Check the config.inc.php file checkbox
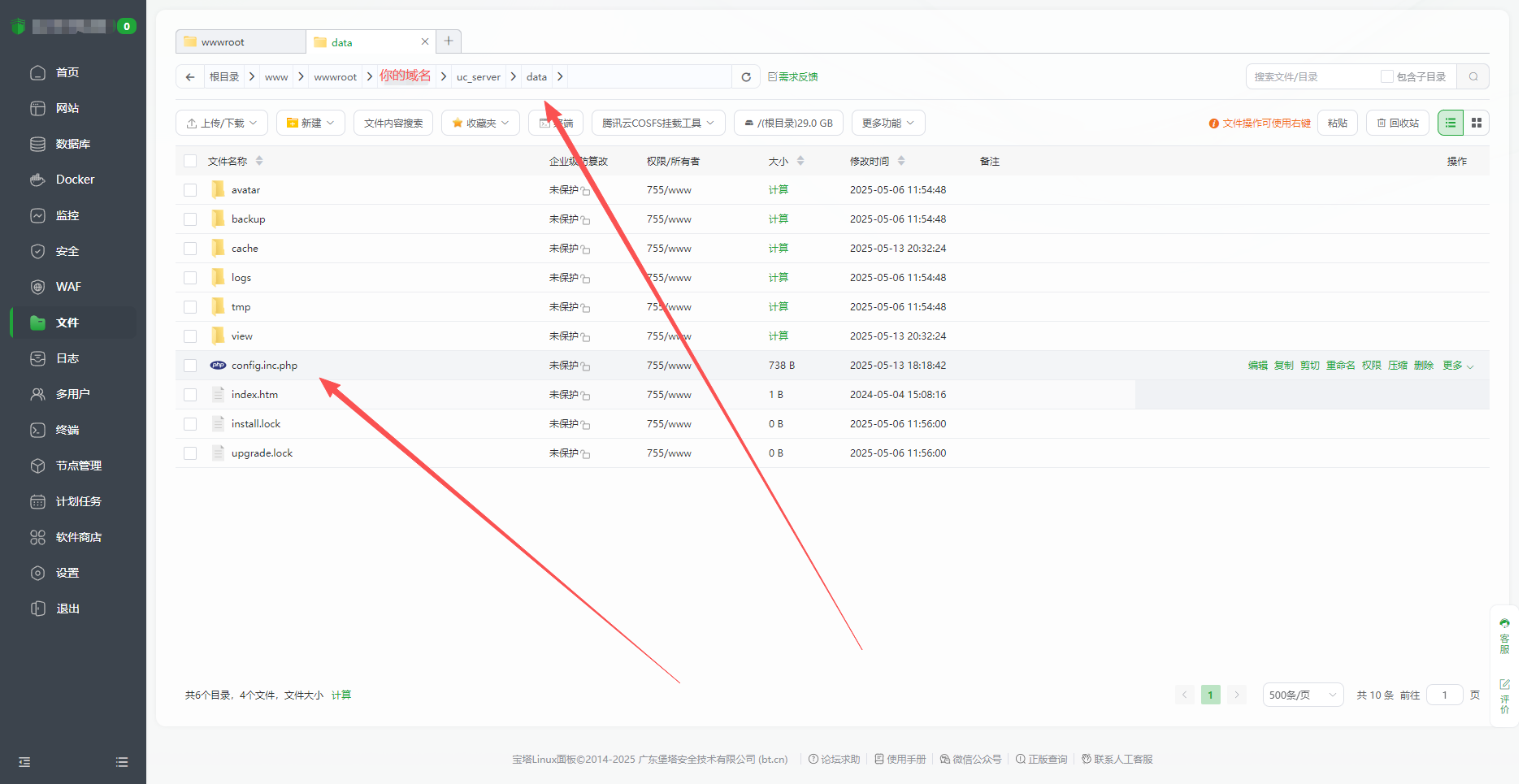This screenshot has width=1527, height=784. coord(190,366)
